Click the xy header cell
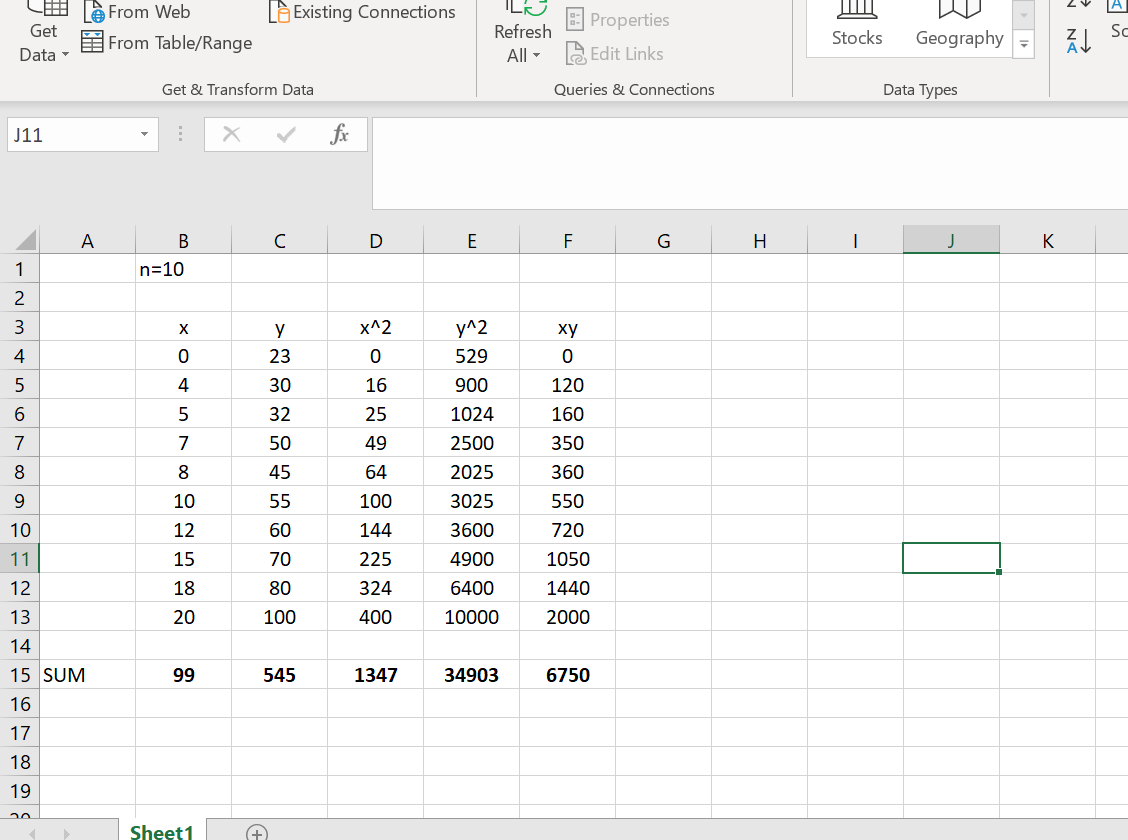This screenshot has height=840, width=1128. [x=568, y=327]
